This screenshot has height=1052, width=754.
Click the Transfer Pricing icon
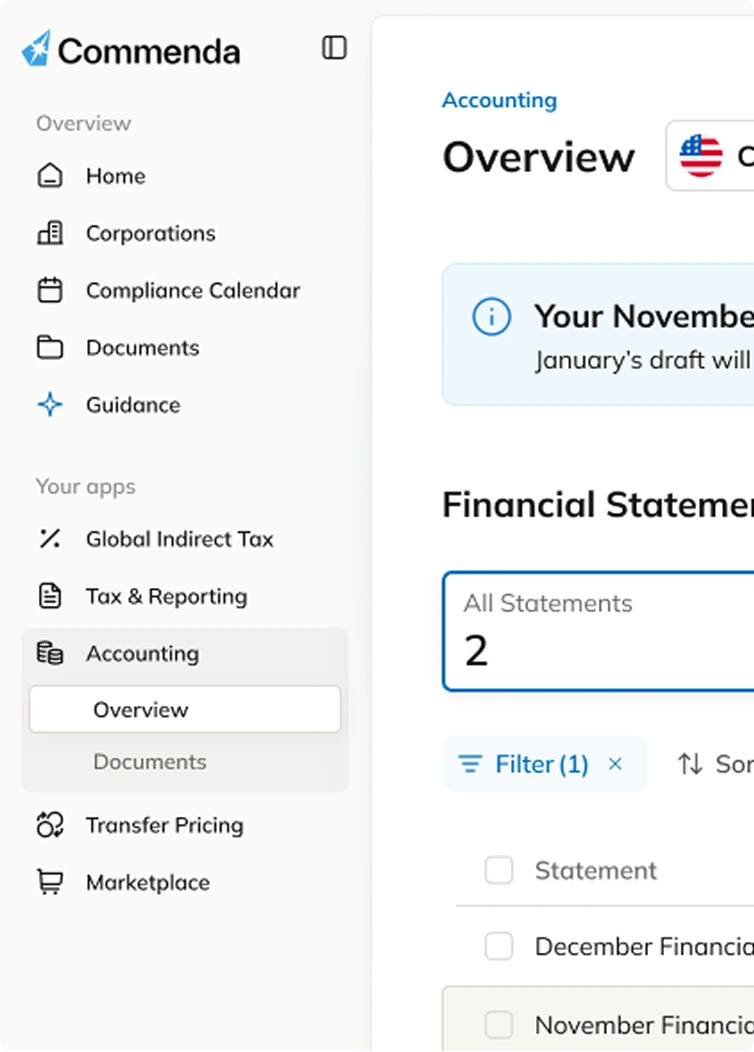[x=50, y=825]
